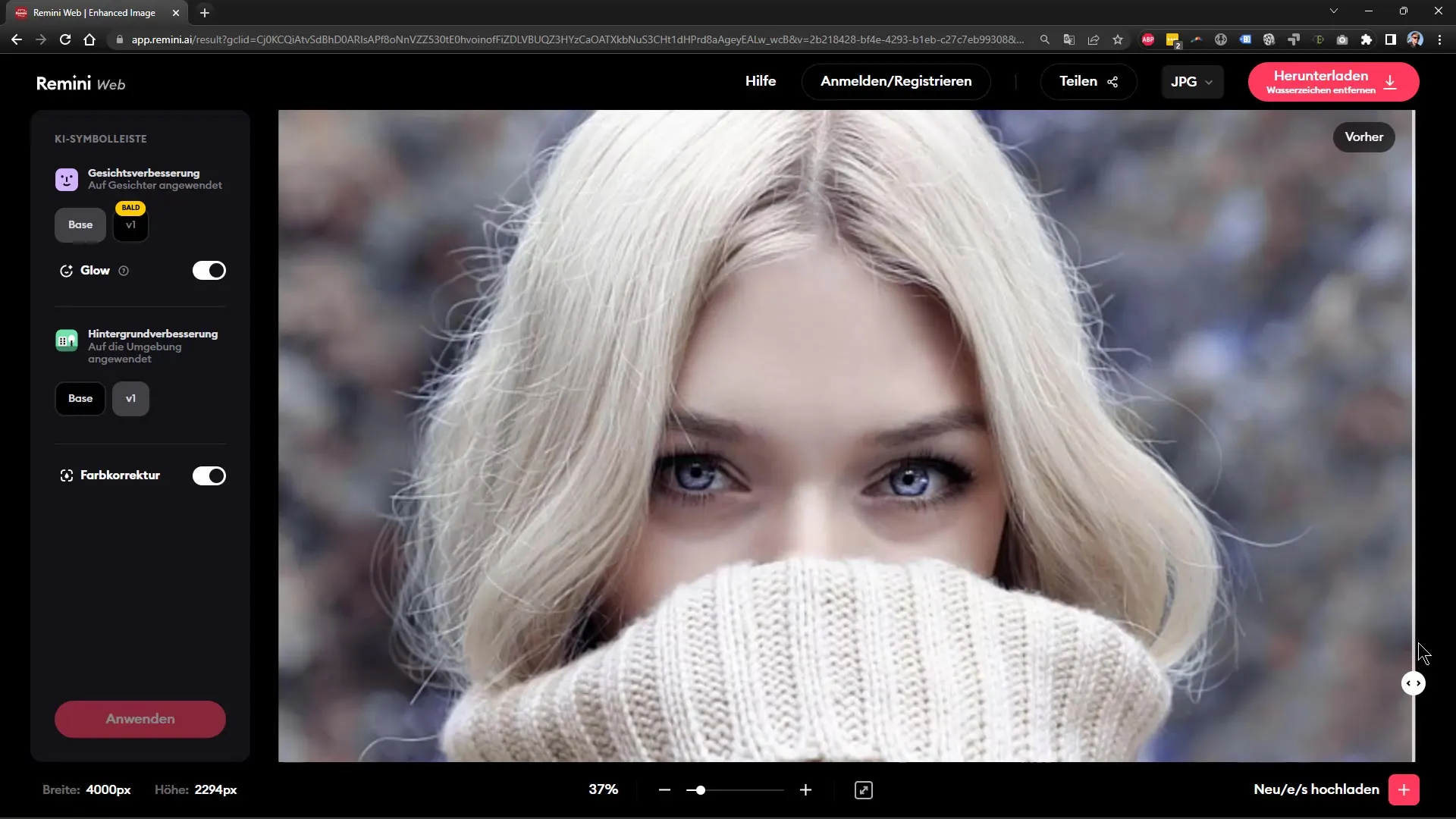1456x819 pixels.
Task: Select v1 under Gesichtsverbesserung
Action: (x=130, y=225)
